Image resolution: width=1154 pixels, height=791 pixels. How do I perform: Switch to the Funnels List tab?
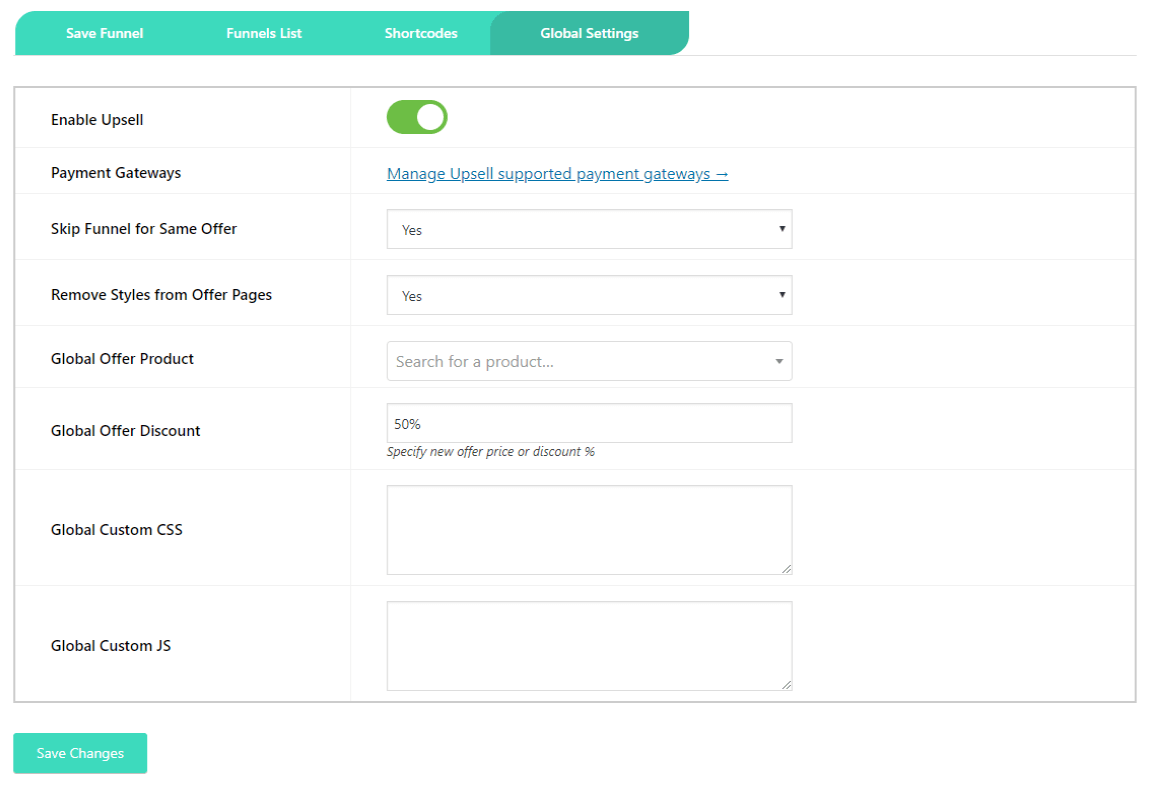coord(264,33)
